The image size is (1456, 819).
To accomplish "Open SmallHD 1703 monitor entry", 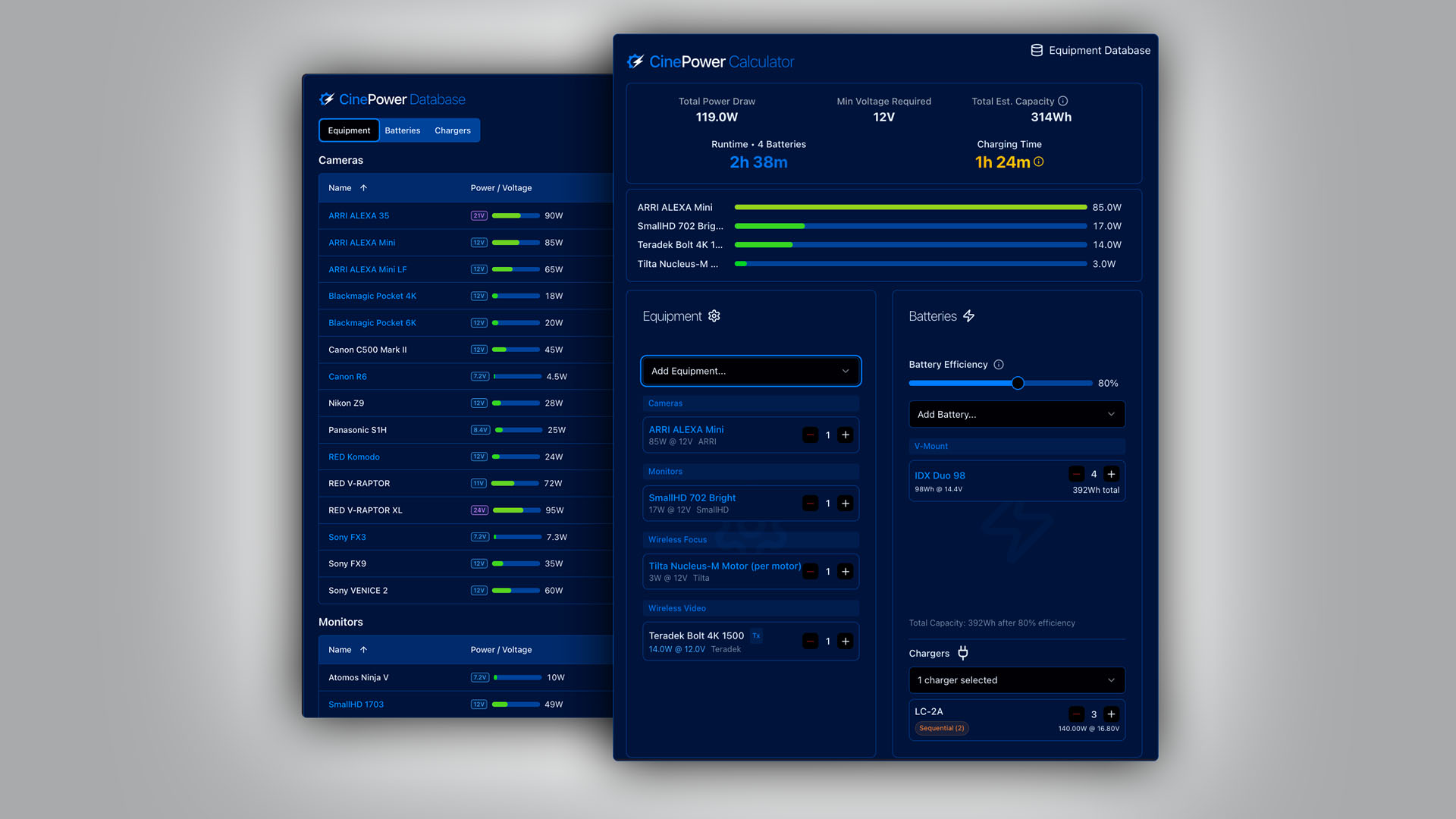I will click(356, 704).
